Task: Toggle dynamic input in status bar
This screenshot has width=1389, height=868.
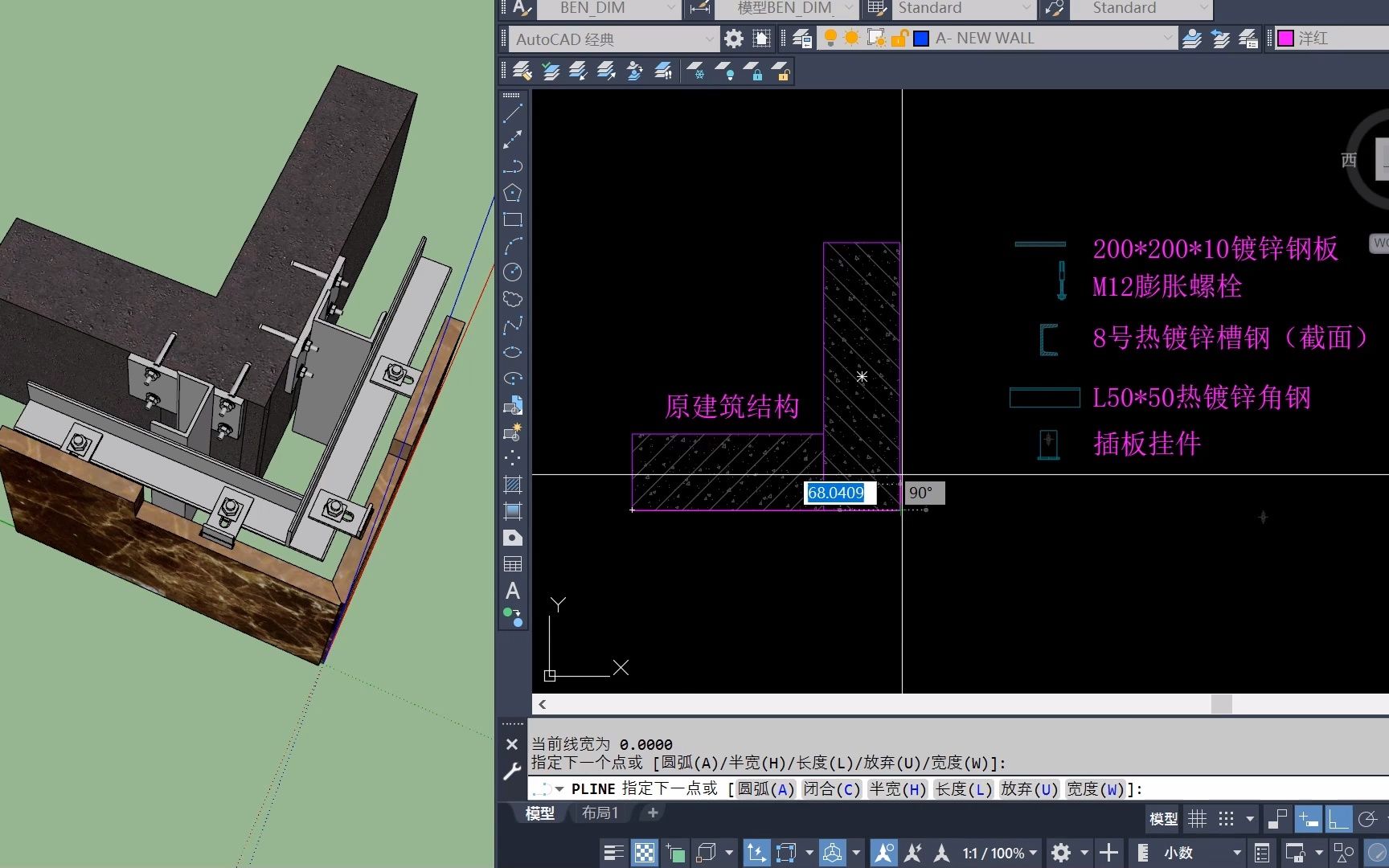Action: [1309, 819]
